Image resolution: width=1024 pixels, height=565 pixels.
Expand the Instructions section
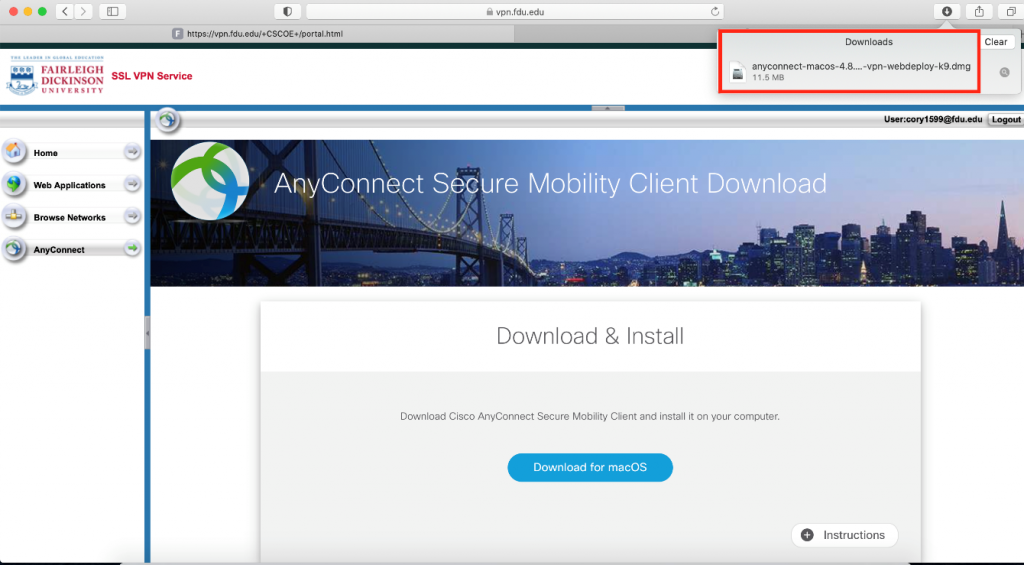[x=844, y=535]
